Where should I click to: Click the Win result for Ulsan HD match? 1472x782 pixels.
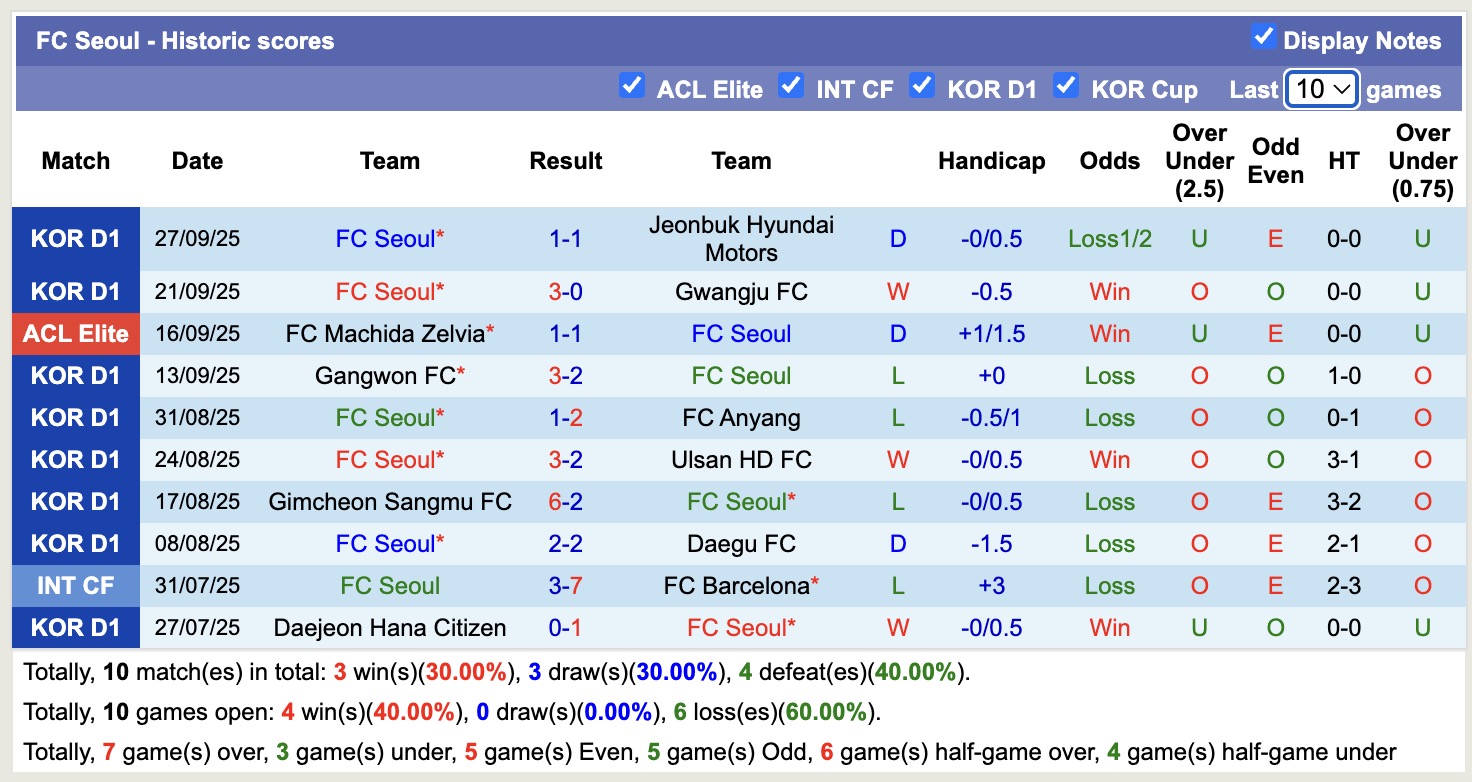[1109, 459]
